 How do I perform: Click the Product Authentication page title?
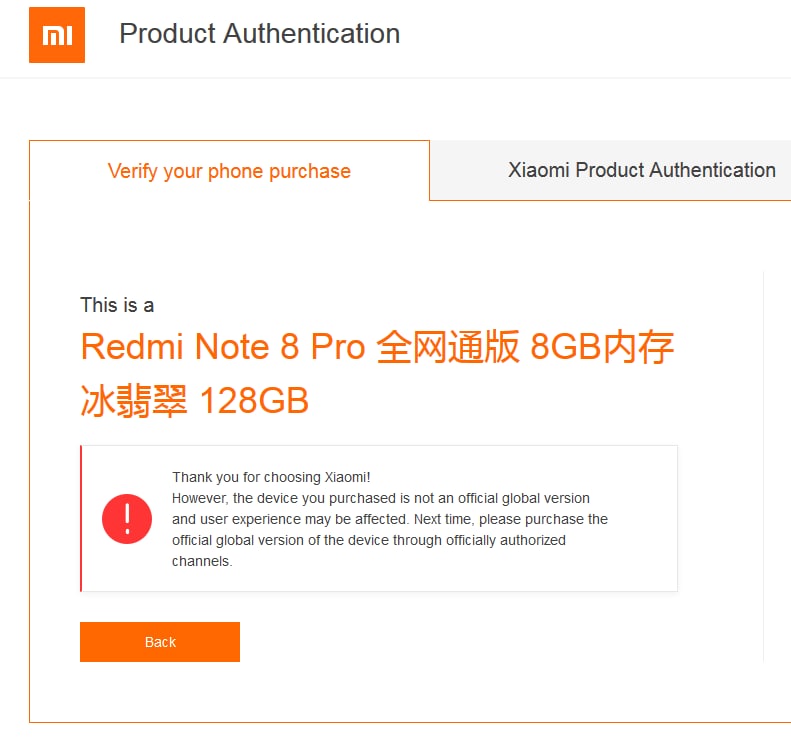pyautogui.click(x=260, y=34)
